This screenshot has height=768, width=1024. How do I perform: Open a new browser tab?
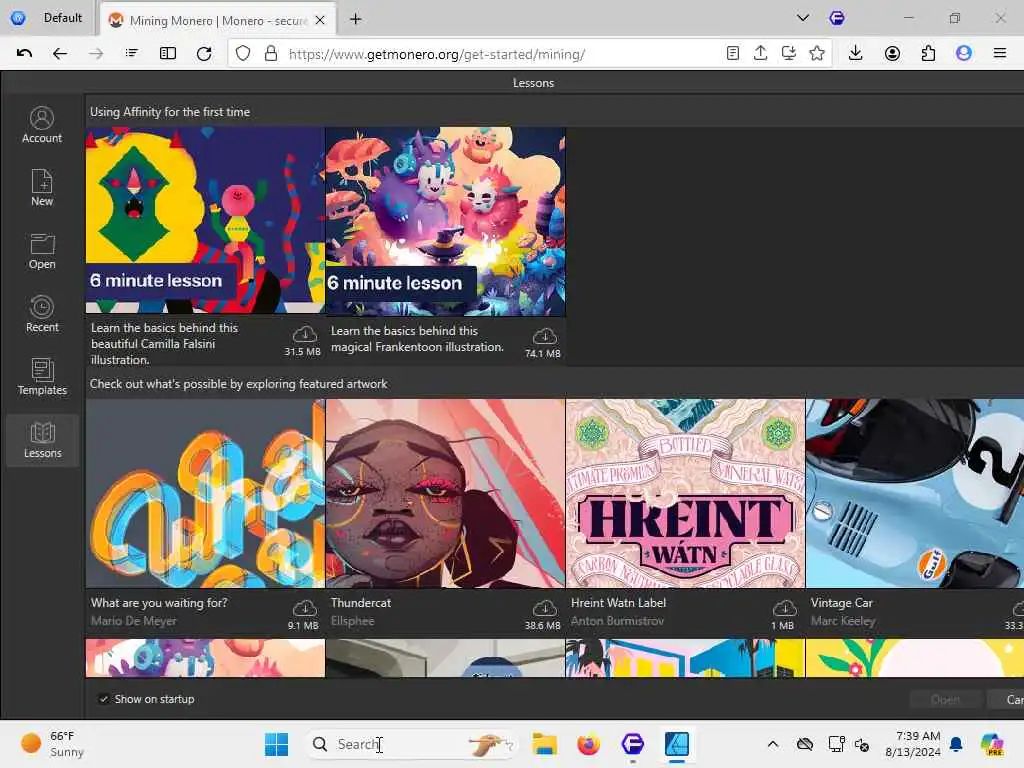pos(355,20)
